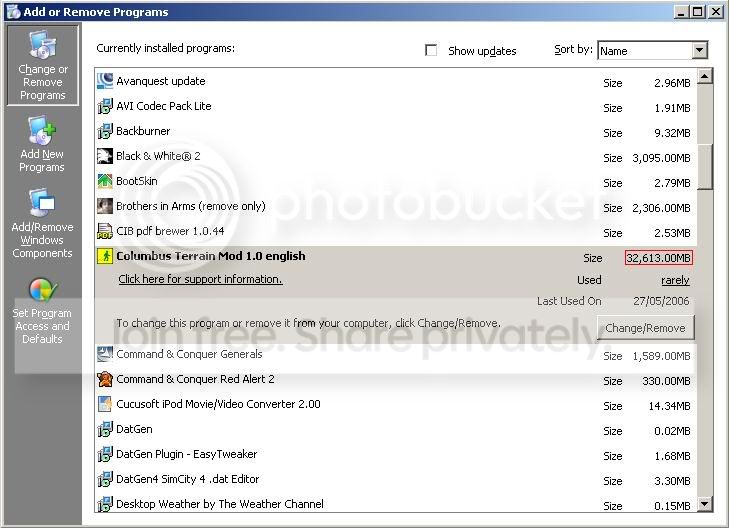The width and height of the screenshot is (729, 528).
Task: Click the 3,095.00MB size value
Action: [x=661, y=158]
